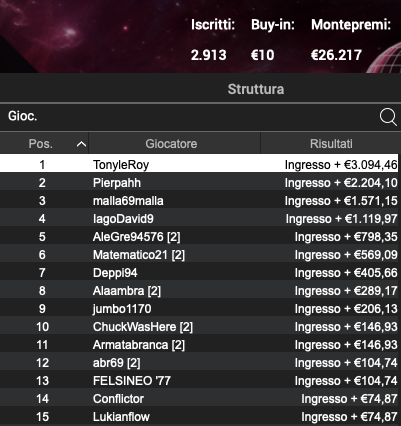Select the Pierpahh row

click(199, 183)
